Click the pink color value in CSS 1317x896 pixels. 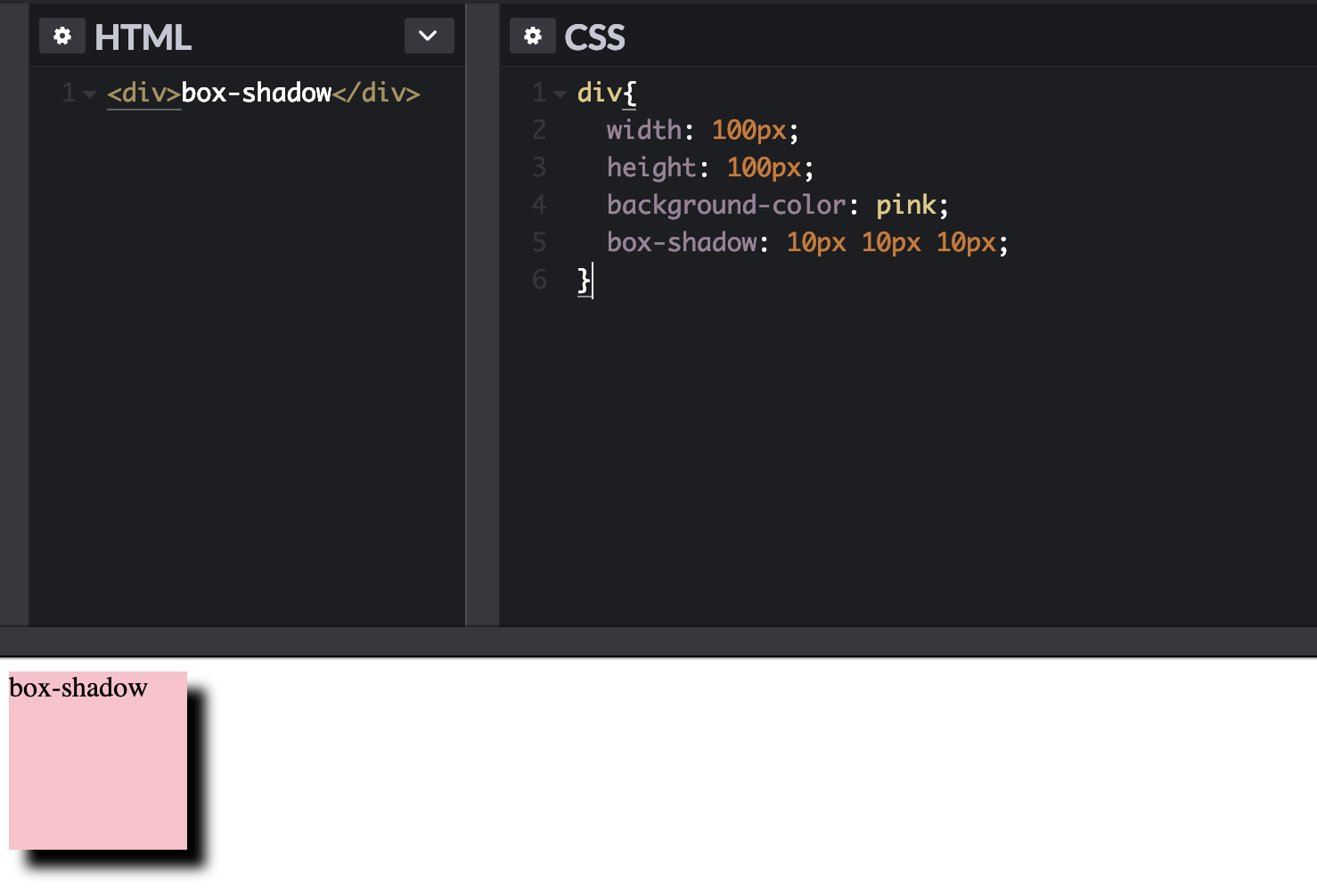[x=905, y=205]
